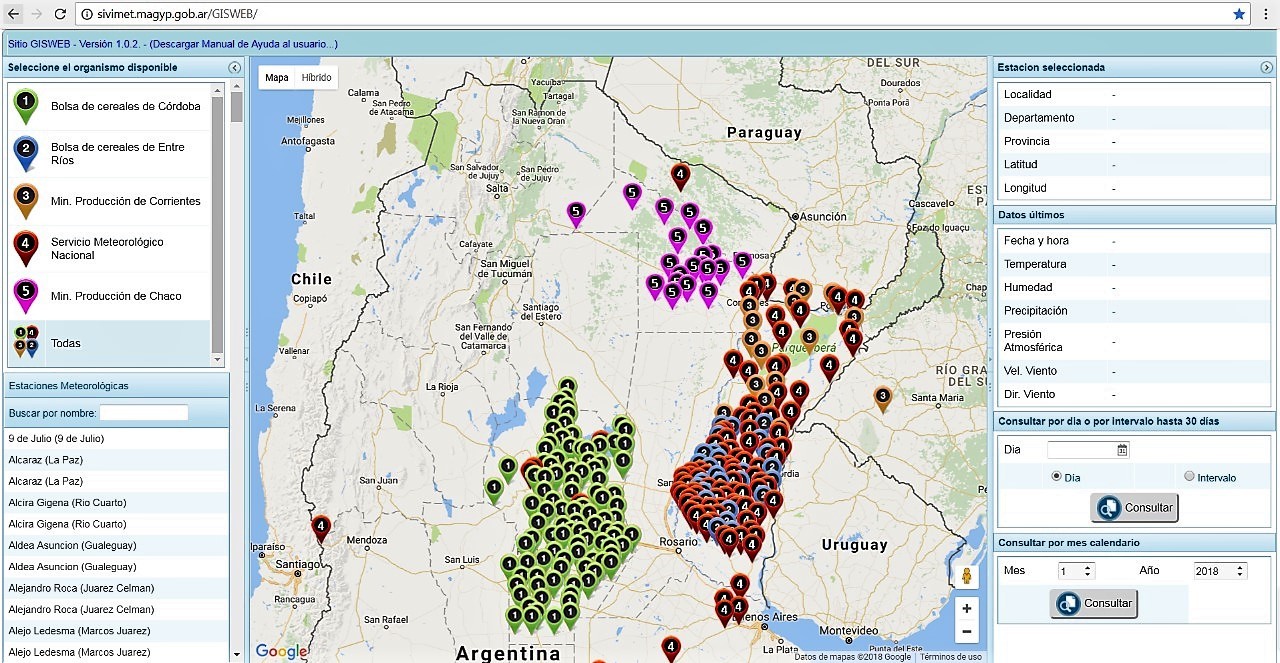Click the lone green marker 1 near San Luis
The image size is (1280, 663).
pyautogui.click(x=494, y=489)
